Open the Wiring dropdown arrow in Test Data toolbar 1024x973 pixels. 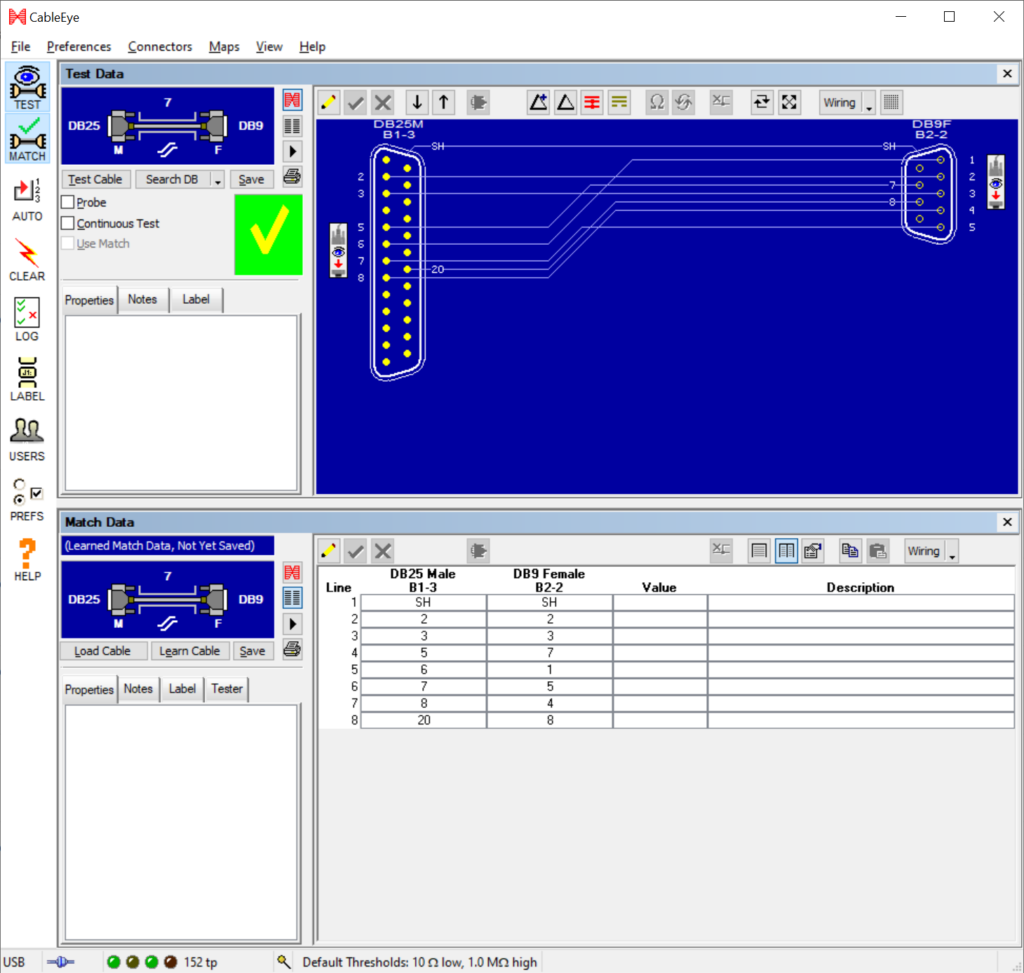click(x=869, y=103)
